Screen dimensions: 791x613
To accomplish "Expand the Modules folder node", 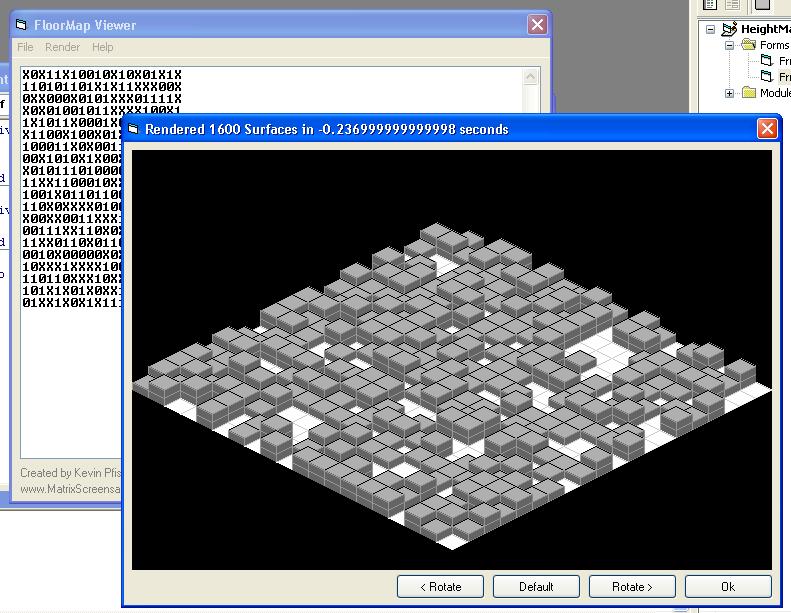I will (729, 93).
